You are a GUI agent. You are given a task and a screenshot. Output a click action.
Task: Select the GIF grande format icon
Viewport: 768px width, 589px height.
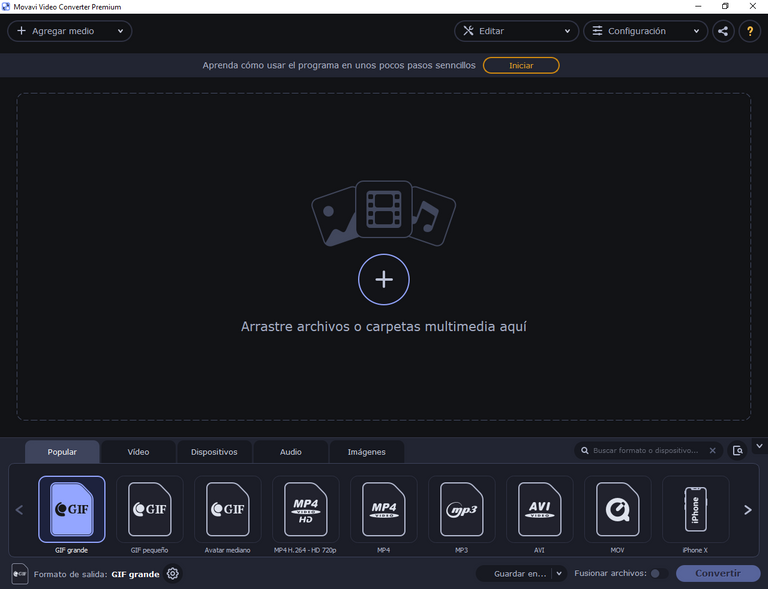coord(72,509)
